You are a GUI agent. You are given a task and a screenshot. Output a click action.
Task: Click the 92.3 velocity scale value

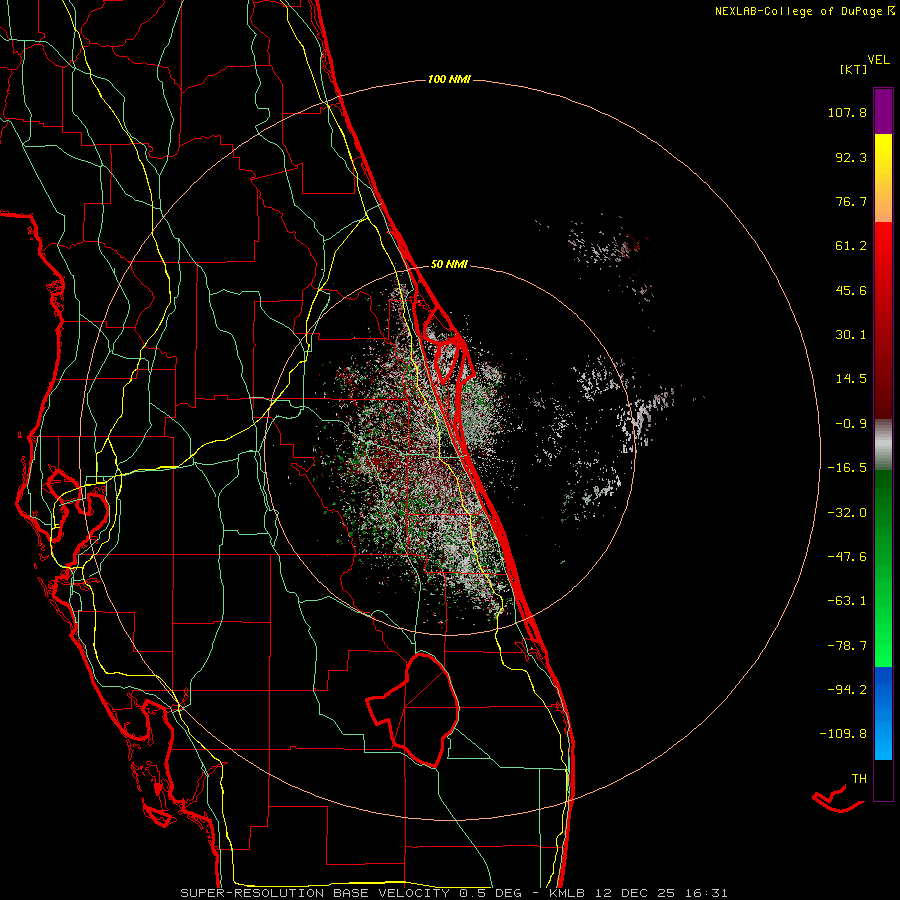[x=851, y=157]
